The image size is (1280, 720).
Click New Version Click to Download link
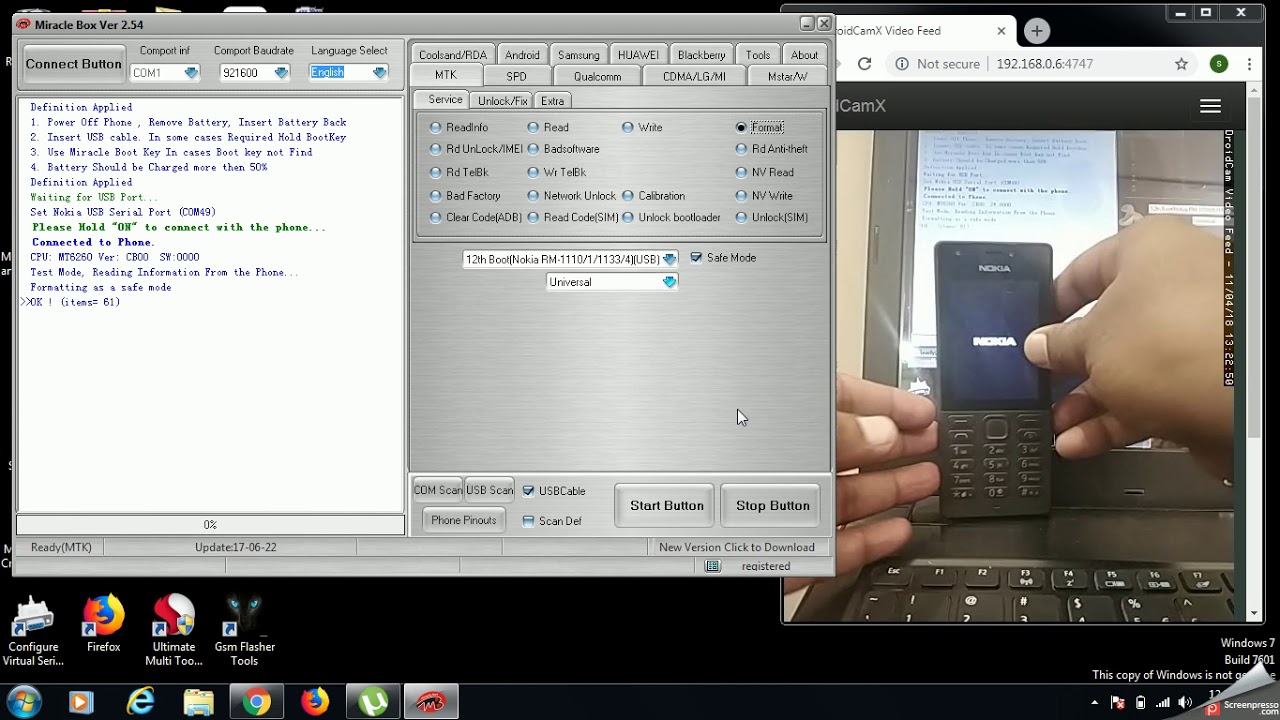pyautogui.click(x=737, y=547)
